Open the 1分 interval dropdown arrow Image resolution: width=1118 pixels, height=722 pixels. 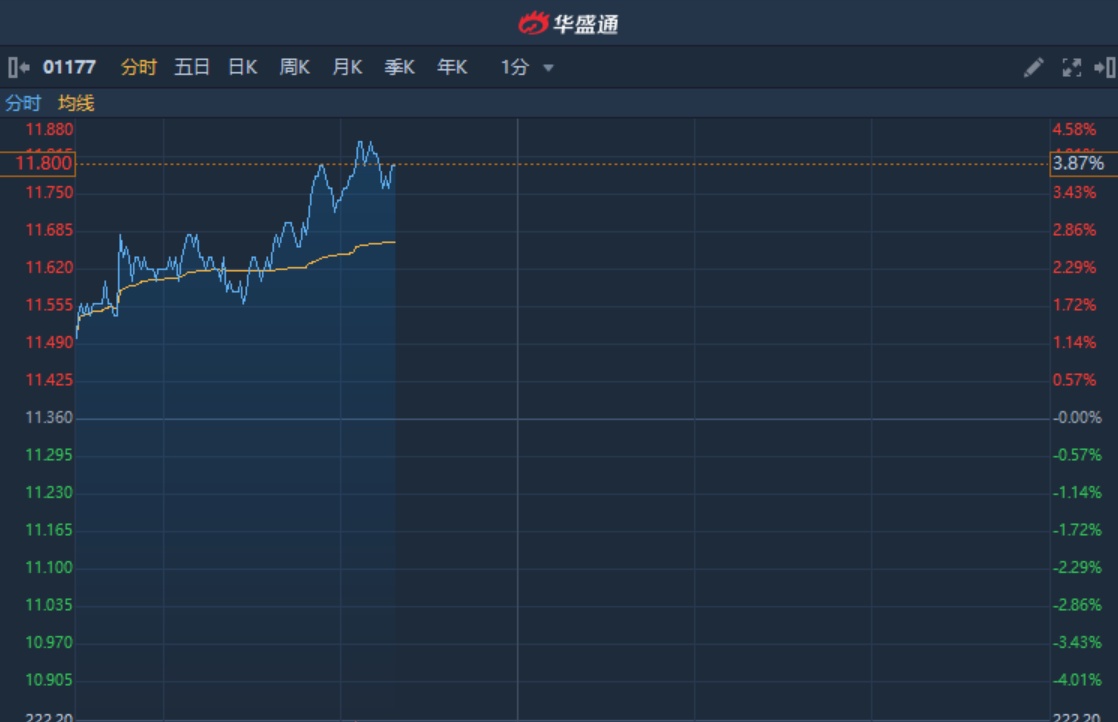(x=548, y=68)
